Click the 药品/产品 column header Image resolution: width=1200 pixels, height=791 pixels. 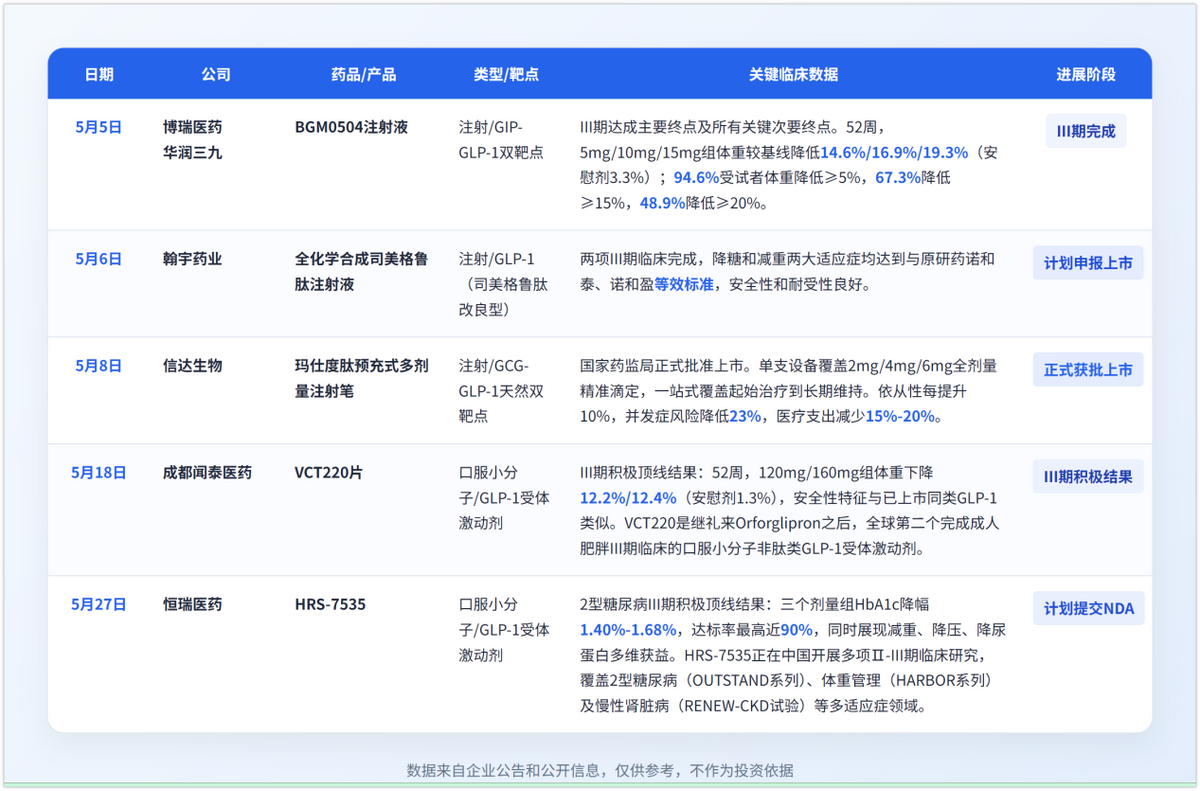pos(363,74)
